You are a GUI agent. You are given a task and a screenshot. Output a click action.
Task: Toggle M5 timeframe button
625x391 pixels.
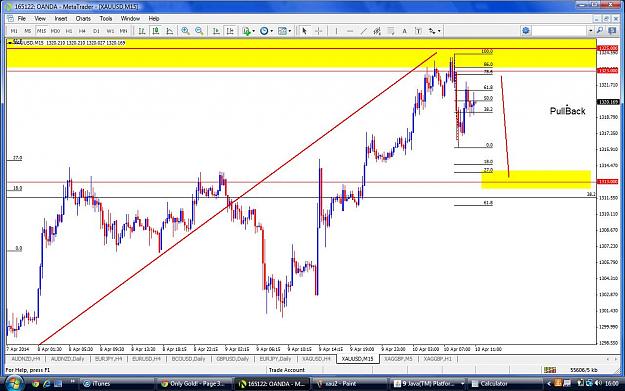[x=28, y=31]
